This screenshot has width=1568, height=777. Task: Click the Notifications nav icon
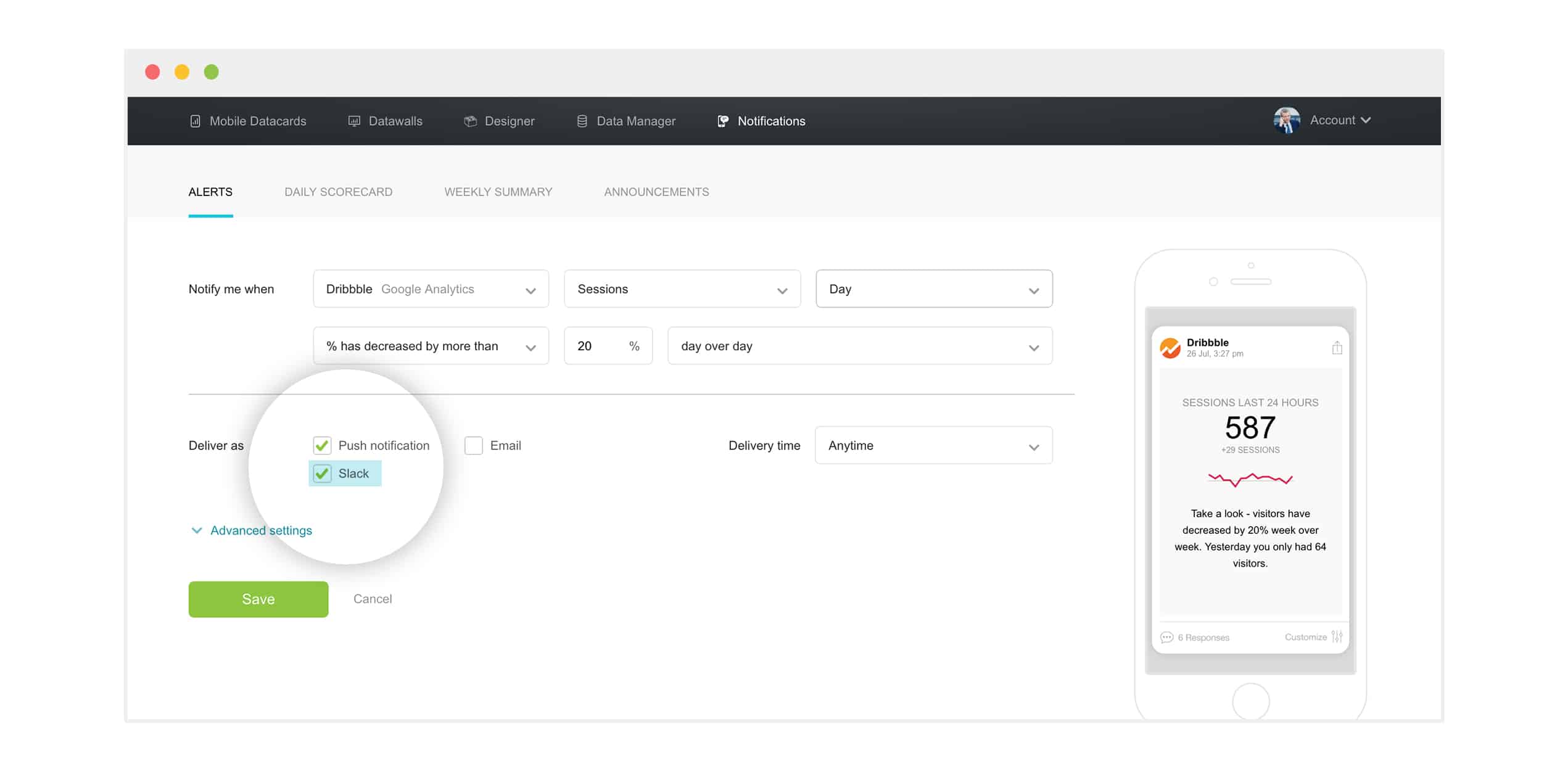click(x=723, y=121)
